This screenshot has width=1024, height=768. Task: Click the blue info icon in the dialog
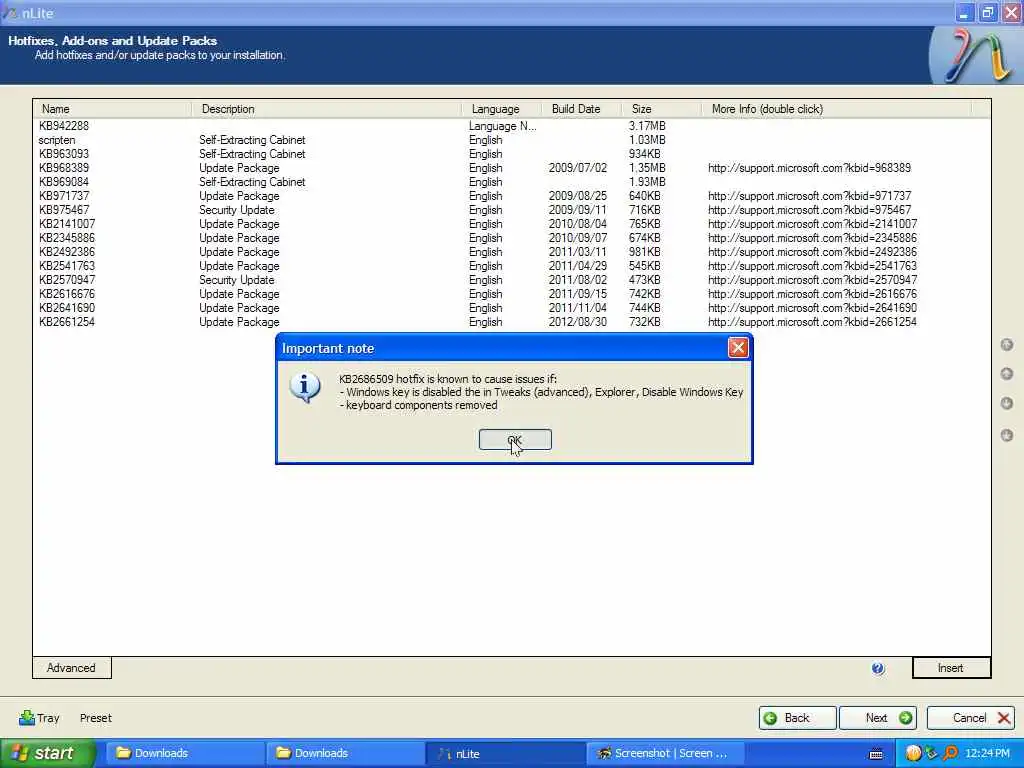point(304,387)
